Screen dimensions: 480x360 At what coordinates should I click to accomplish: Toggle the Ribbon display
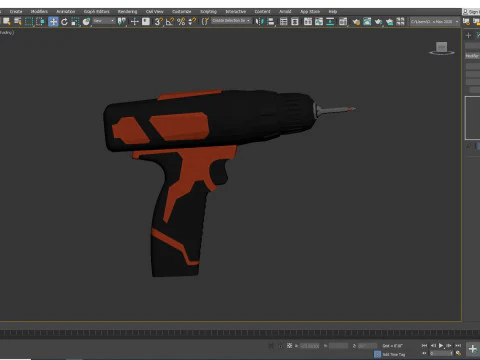[x=308, y=22]
